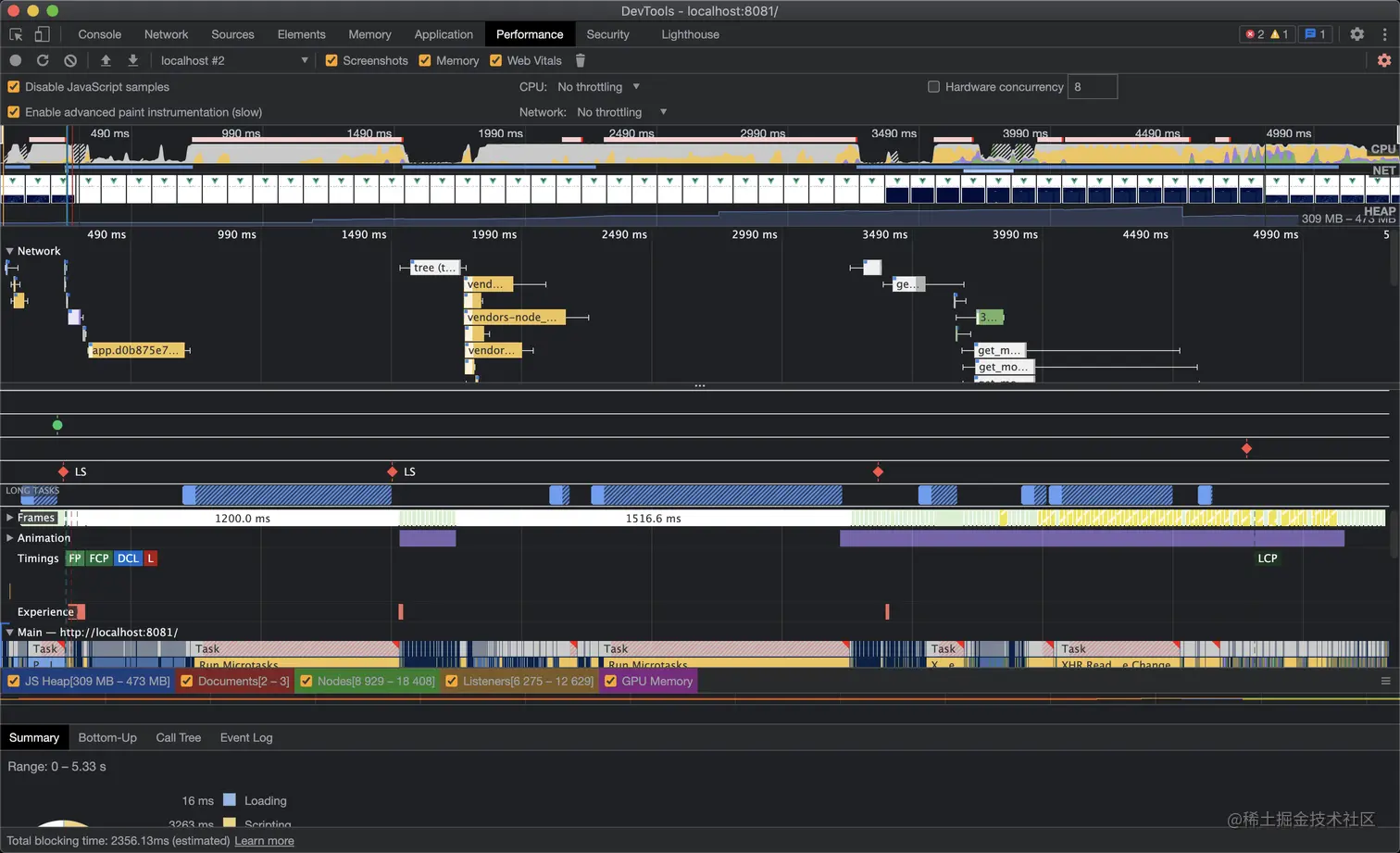Start recording with the Record button
Viewport: 1400px width, 853px height.
pos(16,60)
